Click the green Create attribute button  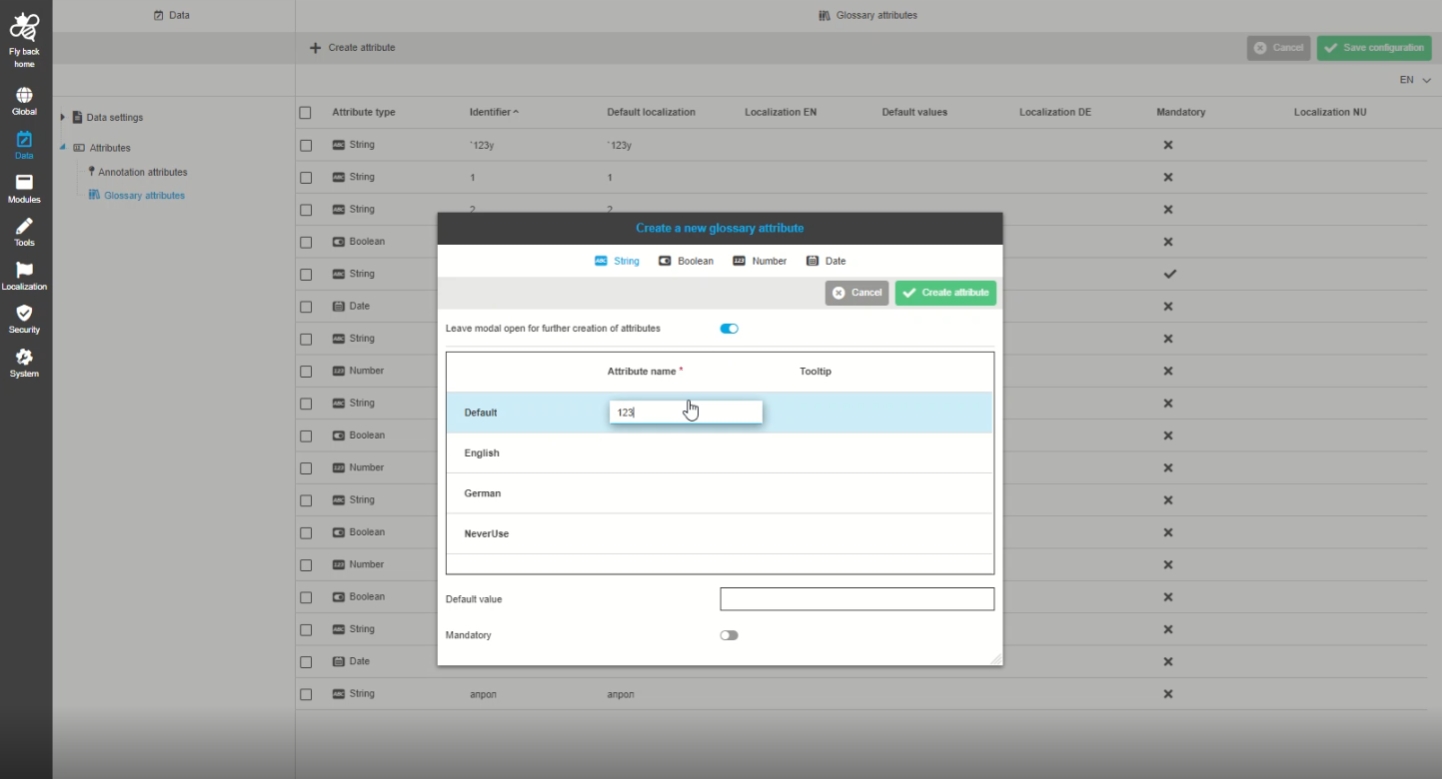[945, 293]
